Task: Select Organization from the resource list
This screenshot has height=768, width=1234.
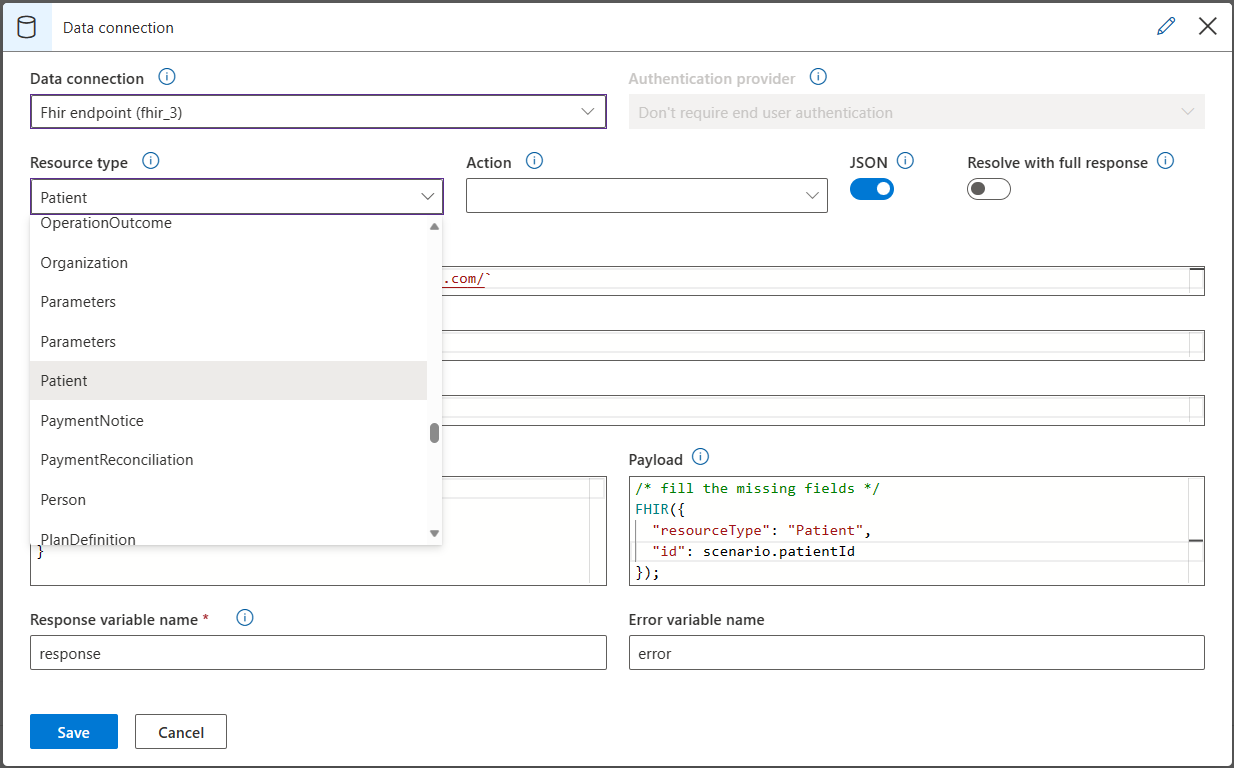Action: coord(83,263)
